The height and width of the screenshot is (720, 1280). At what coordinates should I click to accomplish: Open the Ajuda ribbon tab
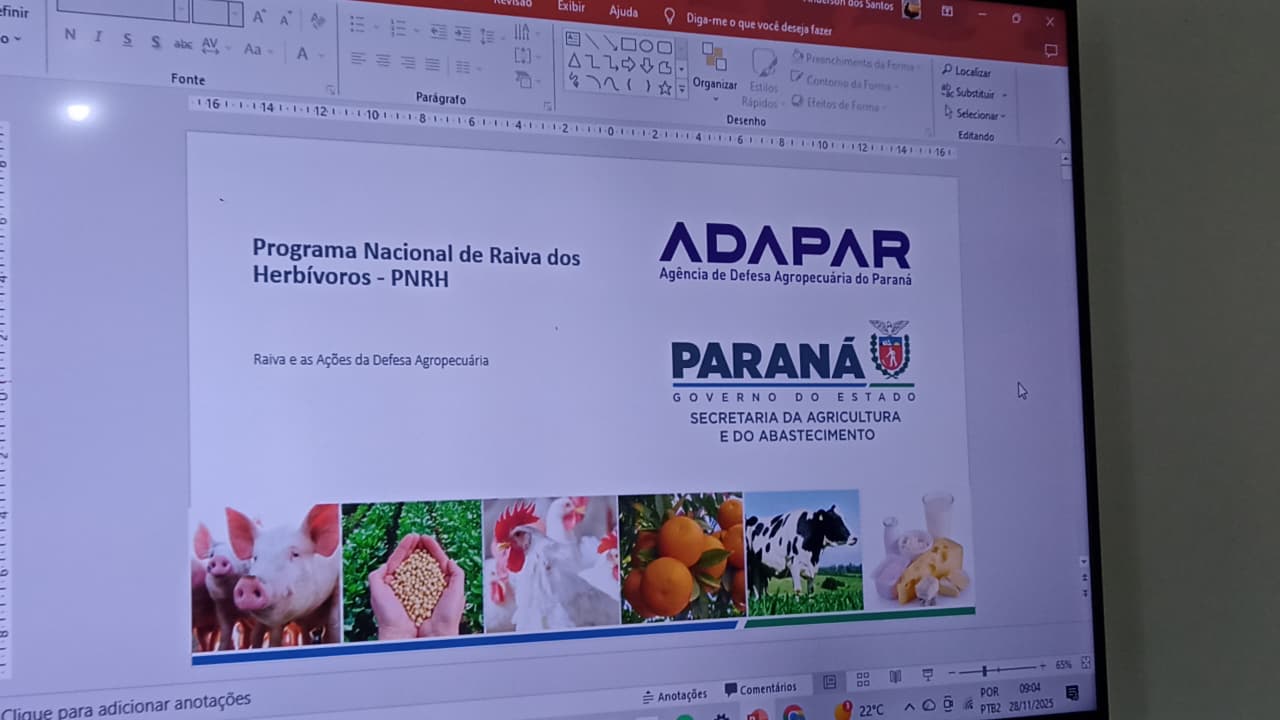tap(623, 12)
